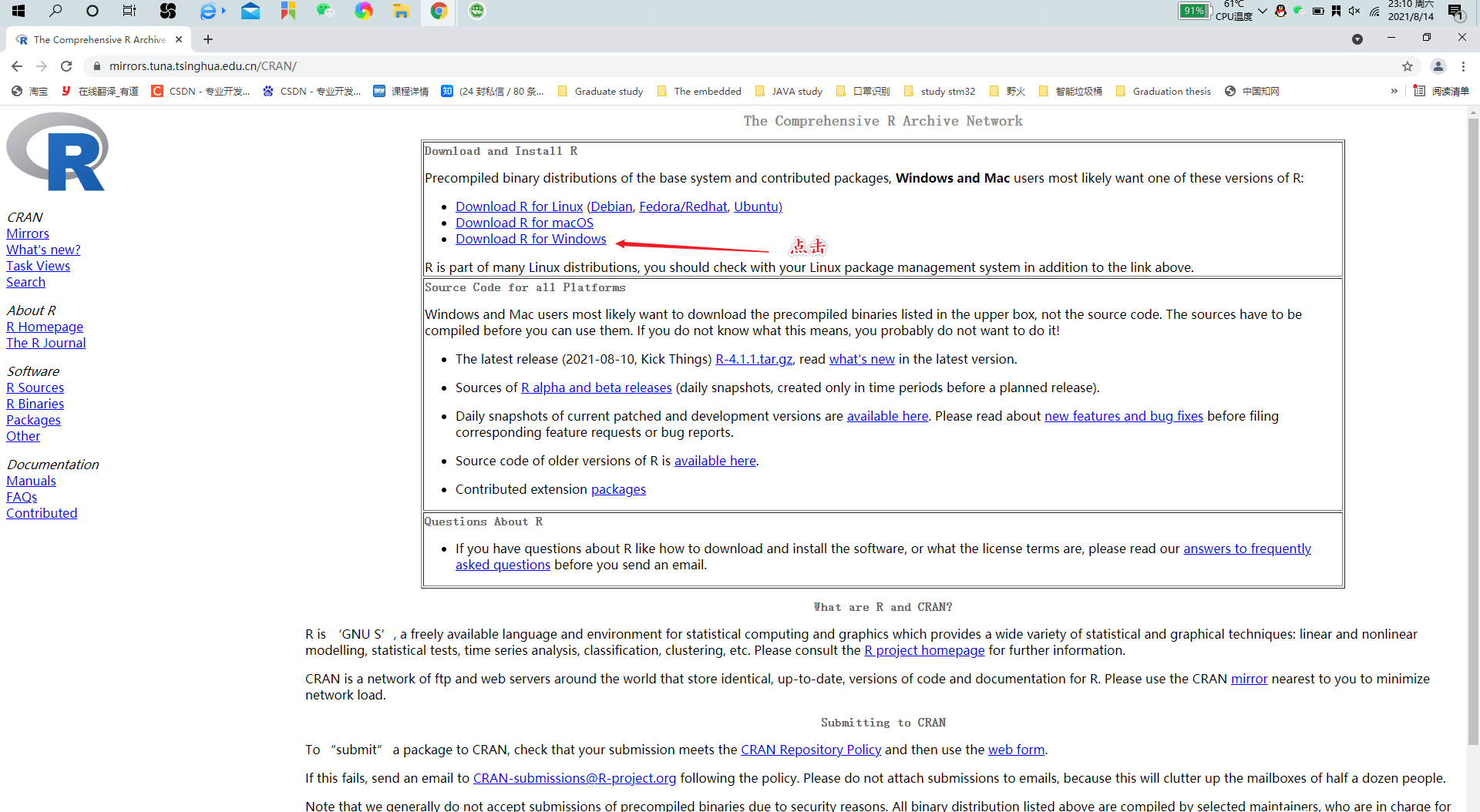Open a new browser tab
This screenshot has width=1480, height=812.
point(208,39)
